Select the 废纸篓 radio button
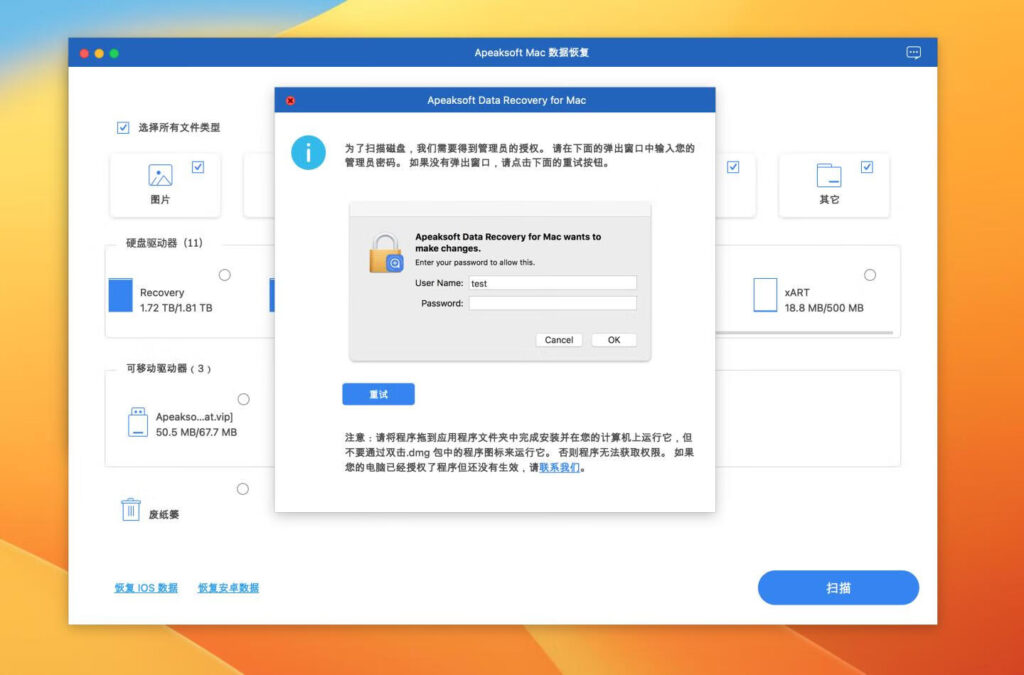This screenshot has height=675, width=1024. point(242,489)
